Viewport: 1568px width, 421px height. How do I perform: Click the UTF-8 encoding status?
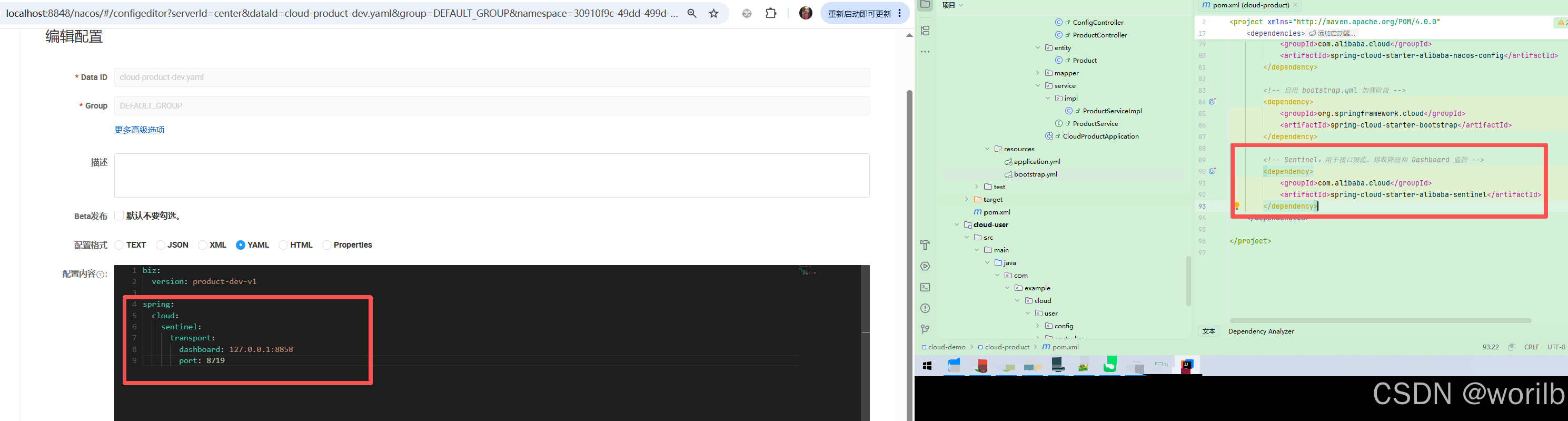pyautogui.click(x=1556, y=347)
